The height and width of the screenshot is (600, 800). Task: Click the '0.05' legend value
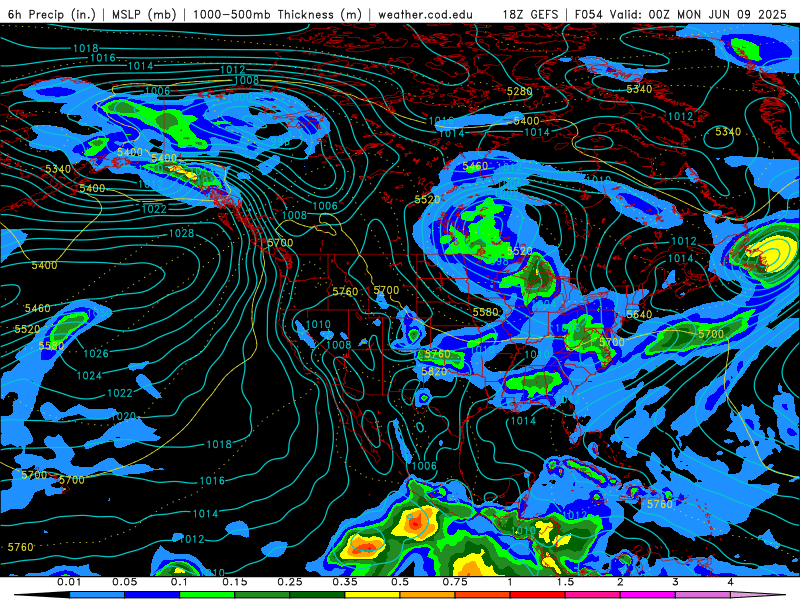(x=124, y=582)
